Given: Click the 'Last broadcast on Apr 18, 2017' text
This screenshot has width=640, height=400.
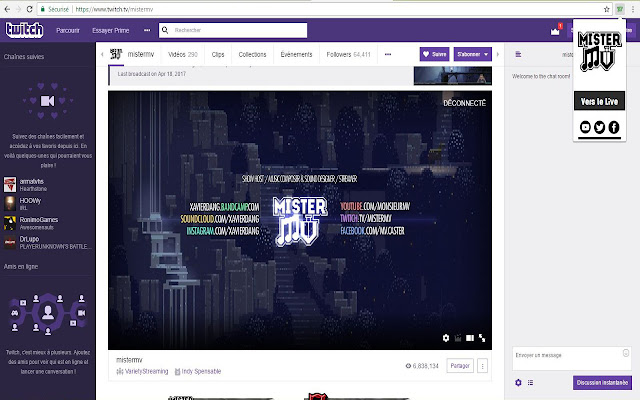Looking at the screenshot, I should point(151,74).
